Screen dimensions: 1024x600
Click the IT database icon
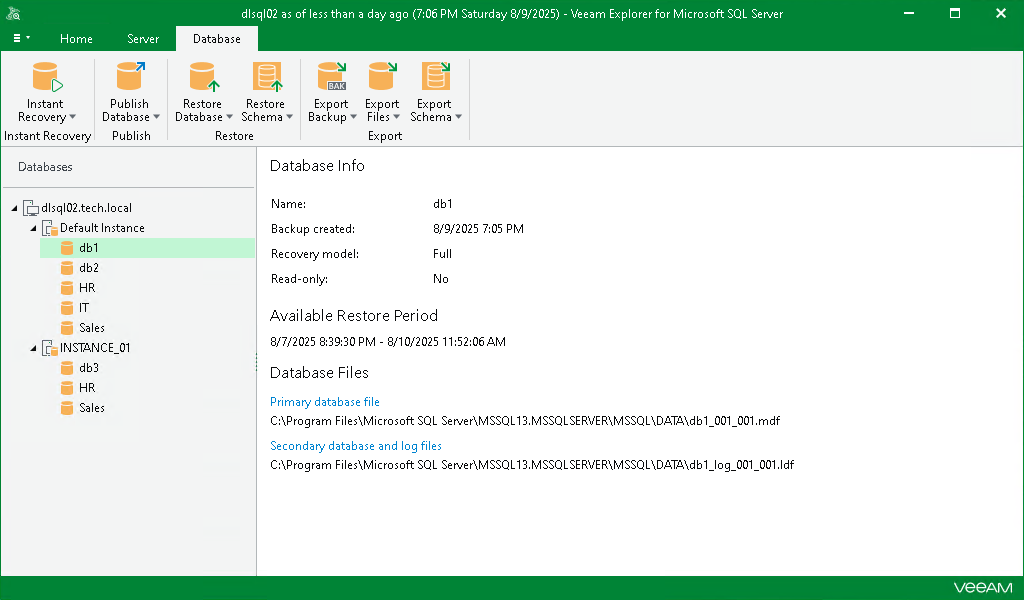click(67, 308)
